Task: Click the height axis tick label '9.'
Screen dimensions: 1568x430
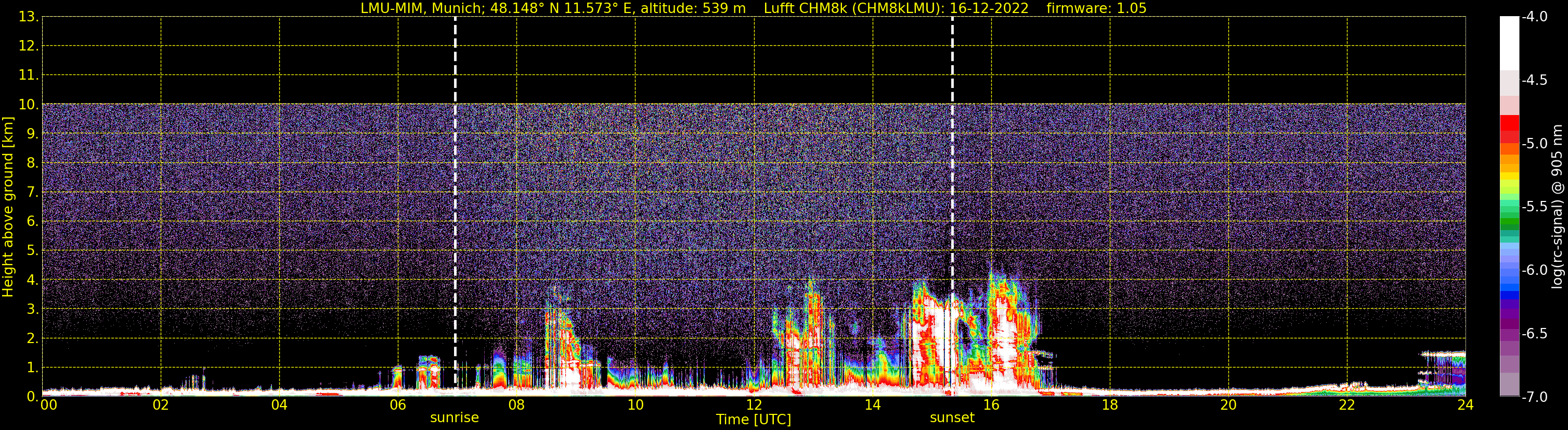Action: click(x=33, y=134)
